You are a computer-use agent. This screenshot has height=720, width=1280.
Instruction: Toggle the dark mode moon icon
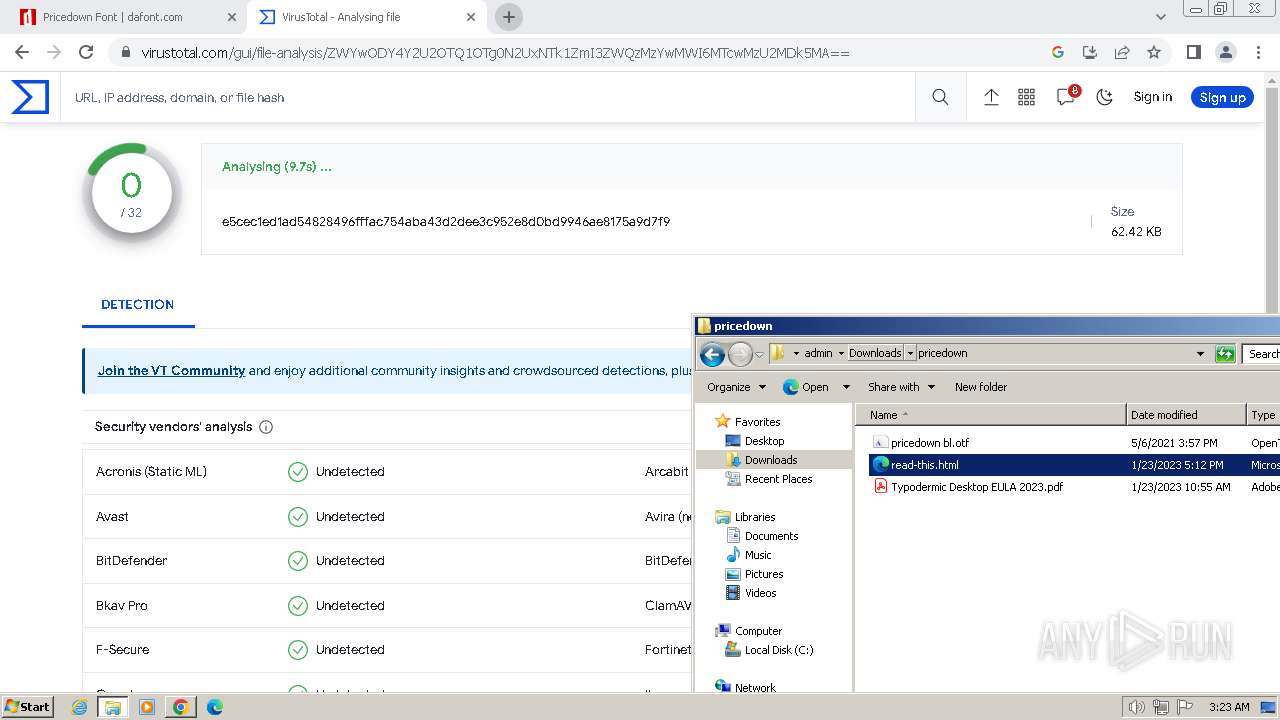pyautogui.click(x=1104, y=97)
